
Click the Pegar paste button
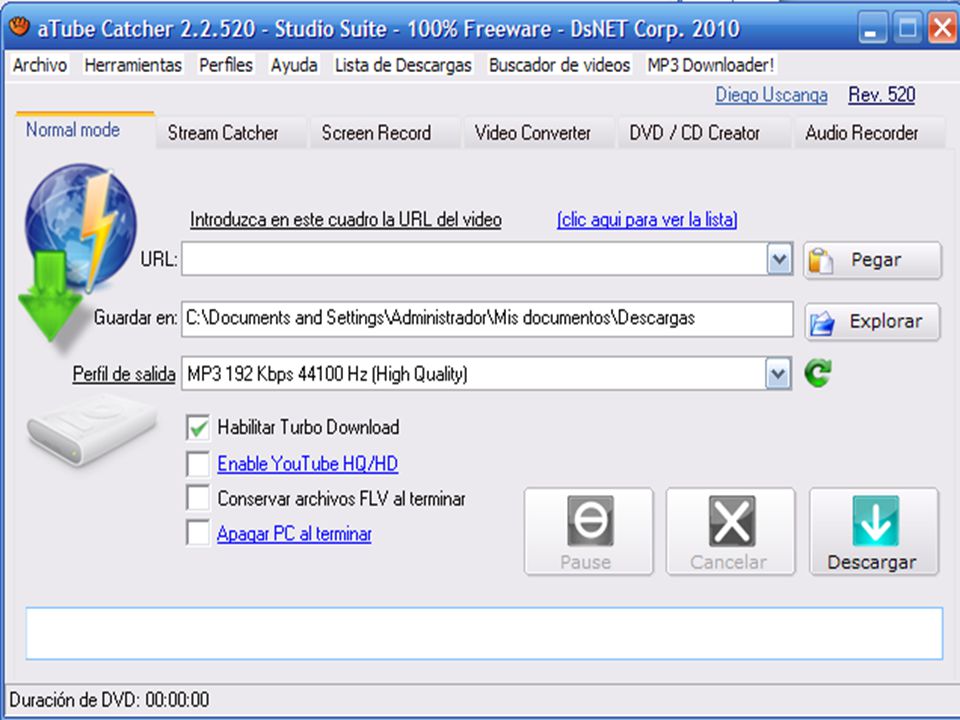pos(872,260)
